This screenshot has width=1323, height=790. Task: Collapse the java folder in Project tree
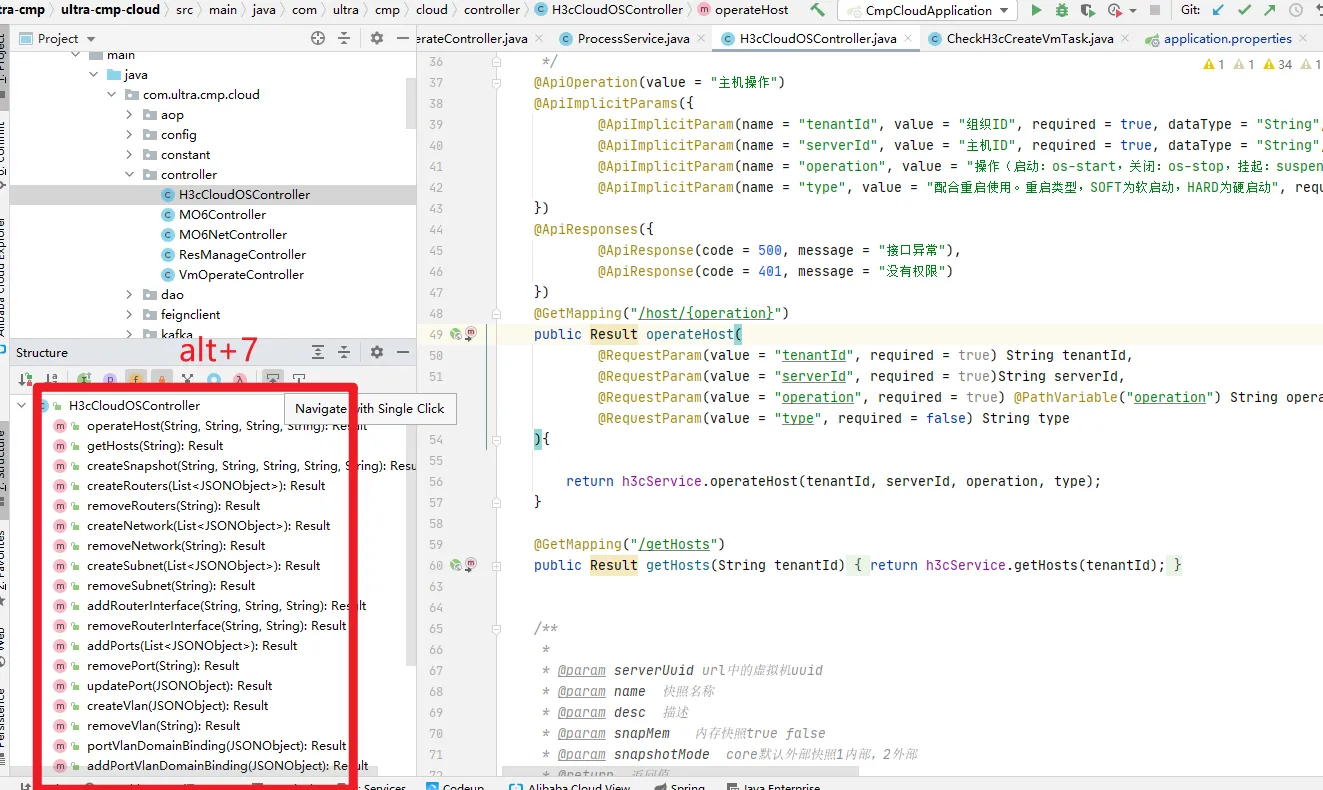[x=95, y=75]
